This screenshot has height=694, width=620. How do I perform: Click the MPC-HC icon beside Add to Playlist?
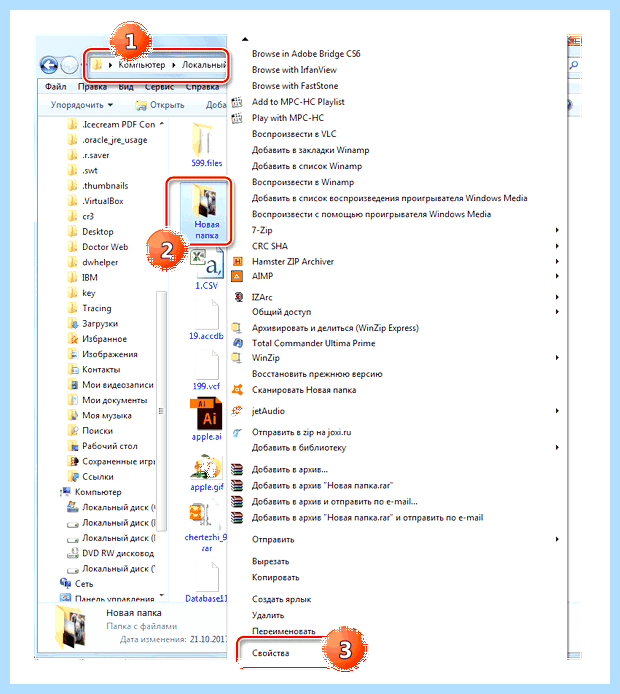pyautogui.click(x=237, y=102)
